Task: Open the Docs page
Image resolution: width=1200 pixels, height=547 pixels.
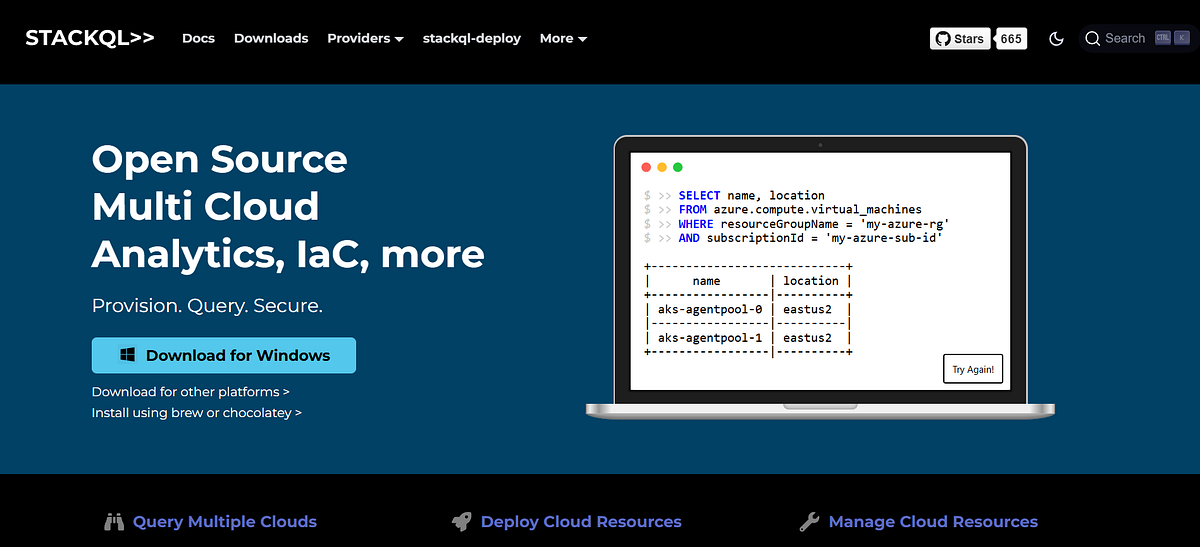Action: tap(198, 38)
